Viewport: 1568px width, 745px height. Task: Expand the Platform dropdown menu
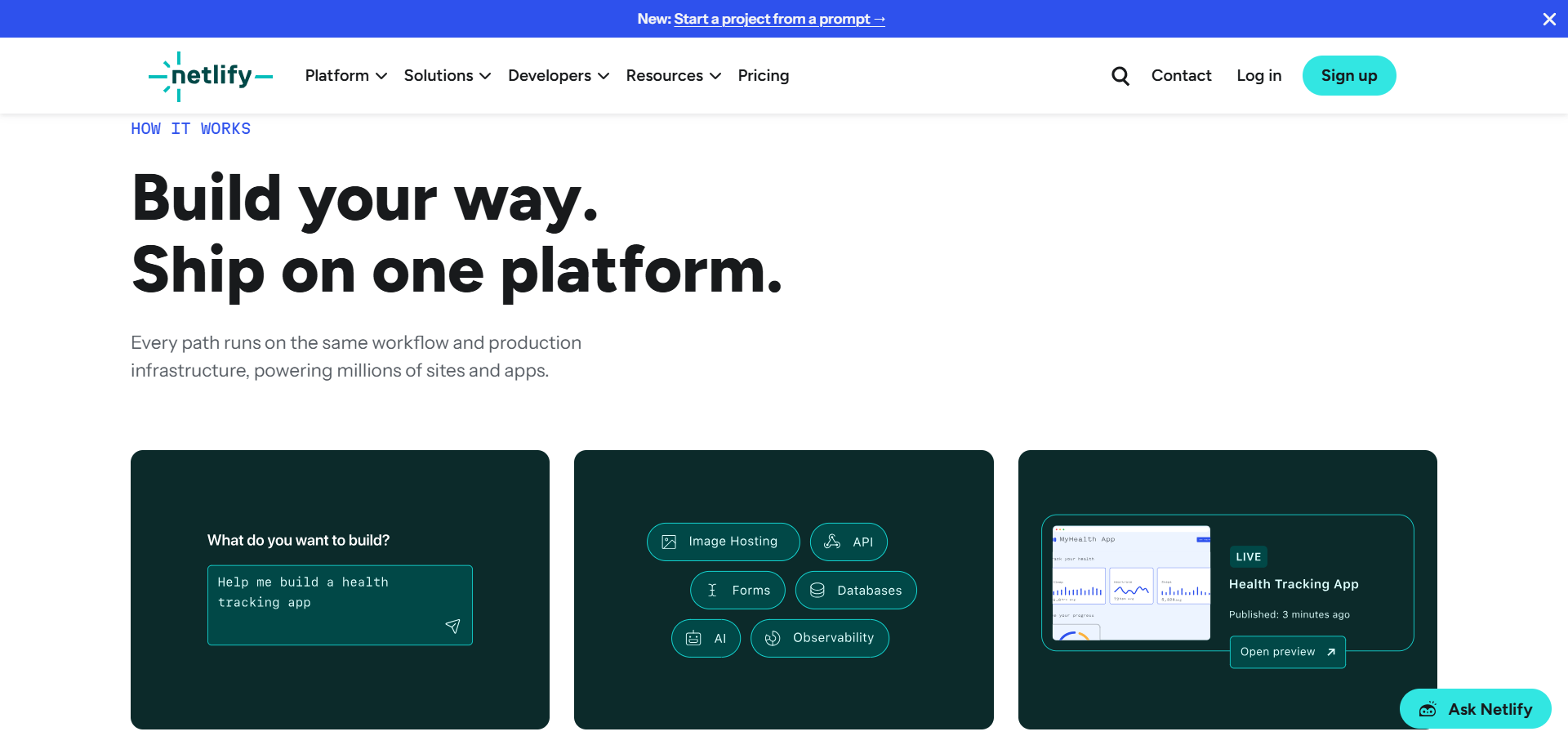(345, 76)
